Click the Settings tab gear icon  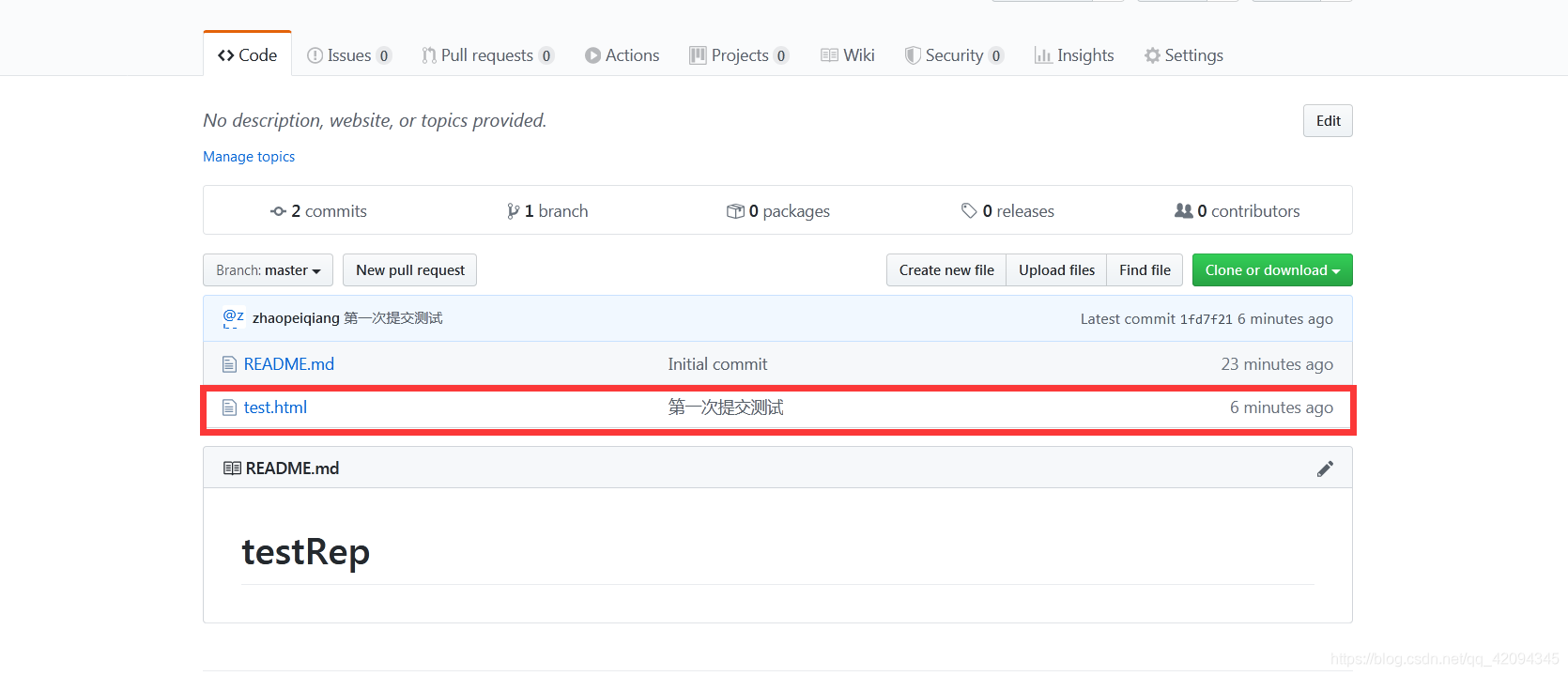(1152, 55)
